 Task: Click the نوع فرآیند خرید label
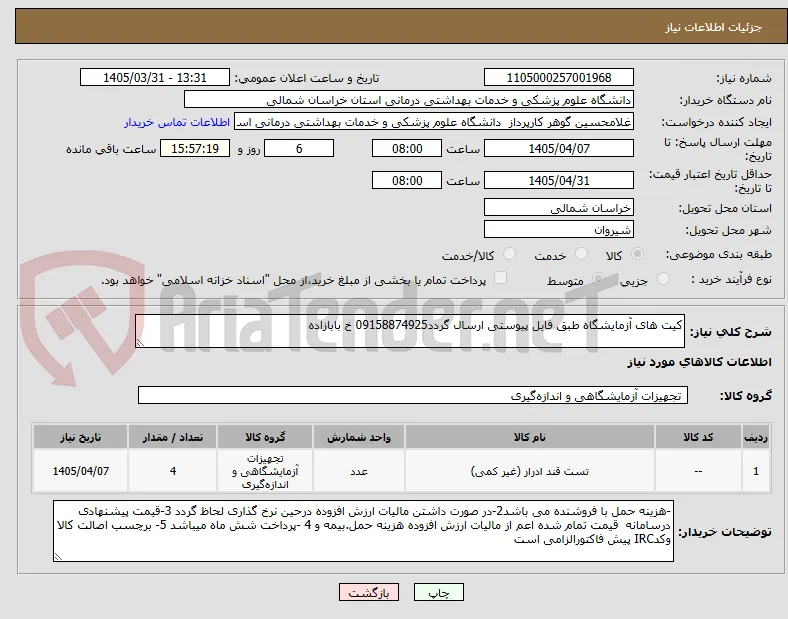731,279
